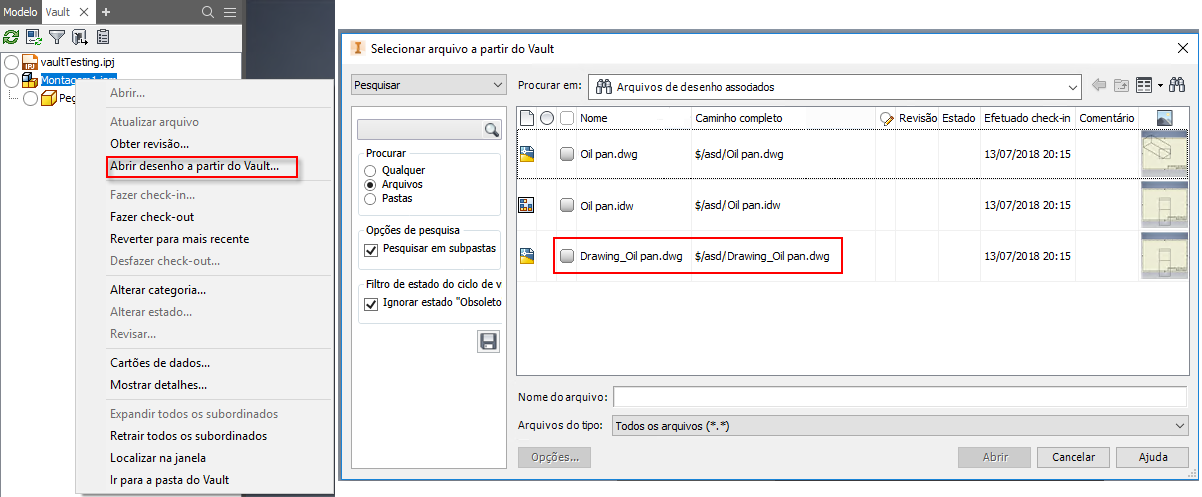Open the Procurar em location dropdown
1202x497 pixels.
835,87
